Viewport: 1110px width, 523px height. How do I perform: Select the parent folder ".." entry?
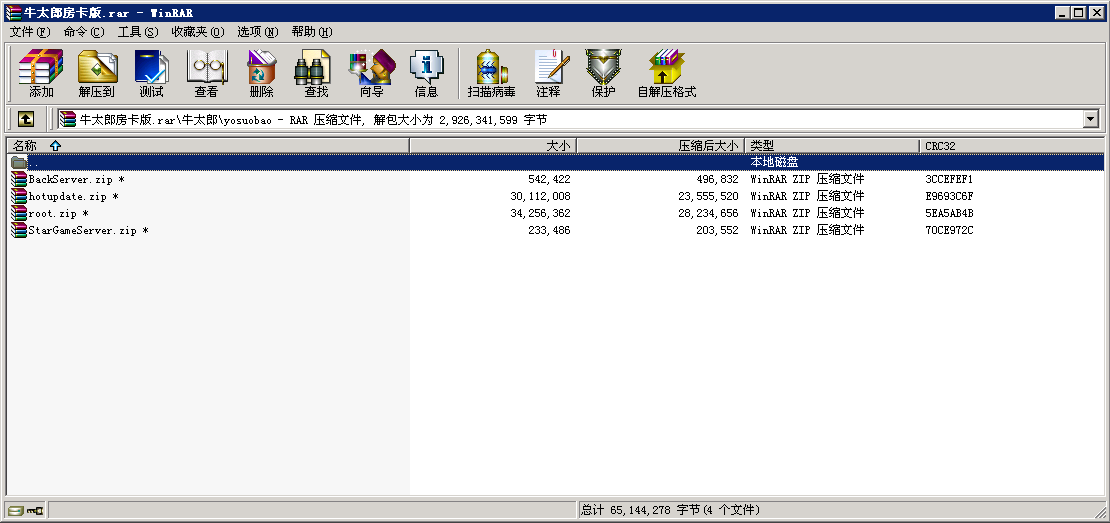(x=33, y=162)
